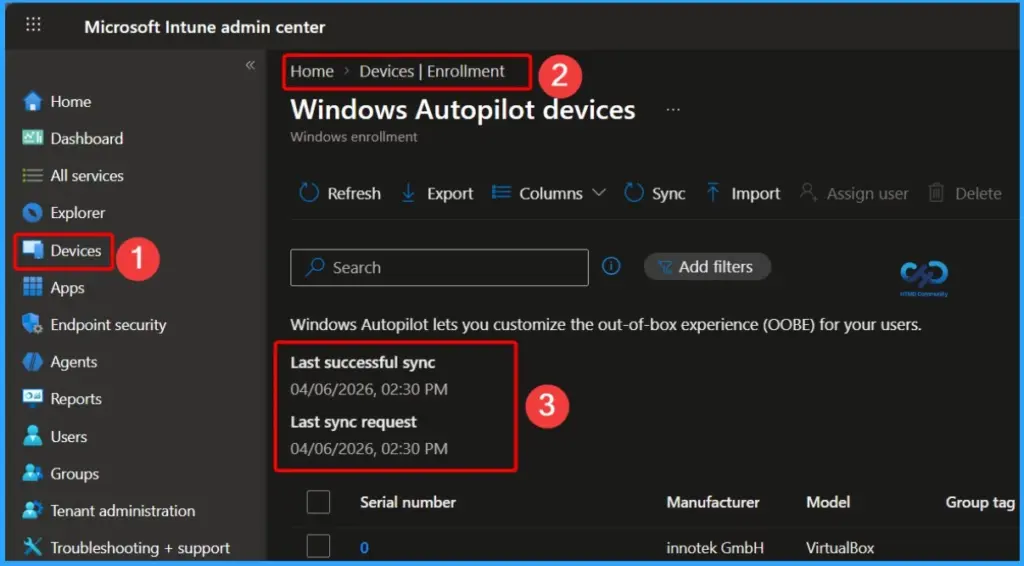The image size is (1024, 566).
Task: Tick the checkbox for serial number 0
Action: point(319,546)
